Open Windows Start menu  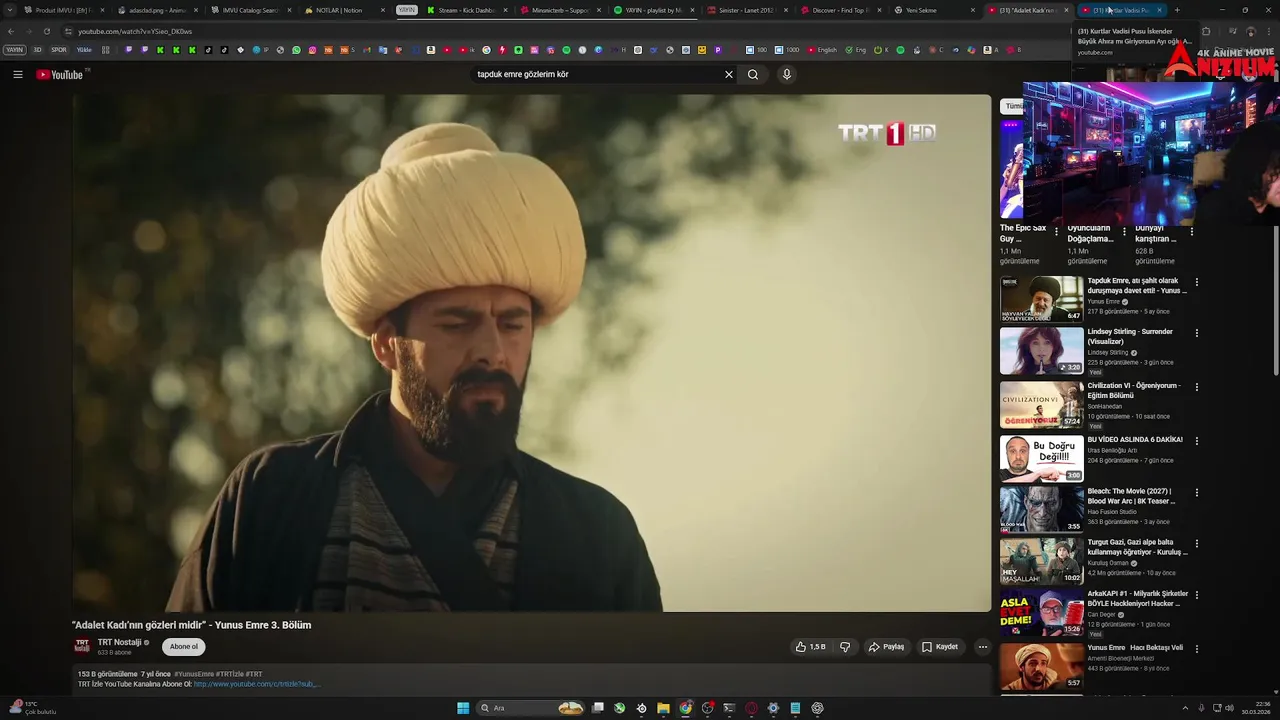pos(463,708)
